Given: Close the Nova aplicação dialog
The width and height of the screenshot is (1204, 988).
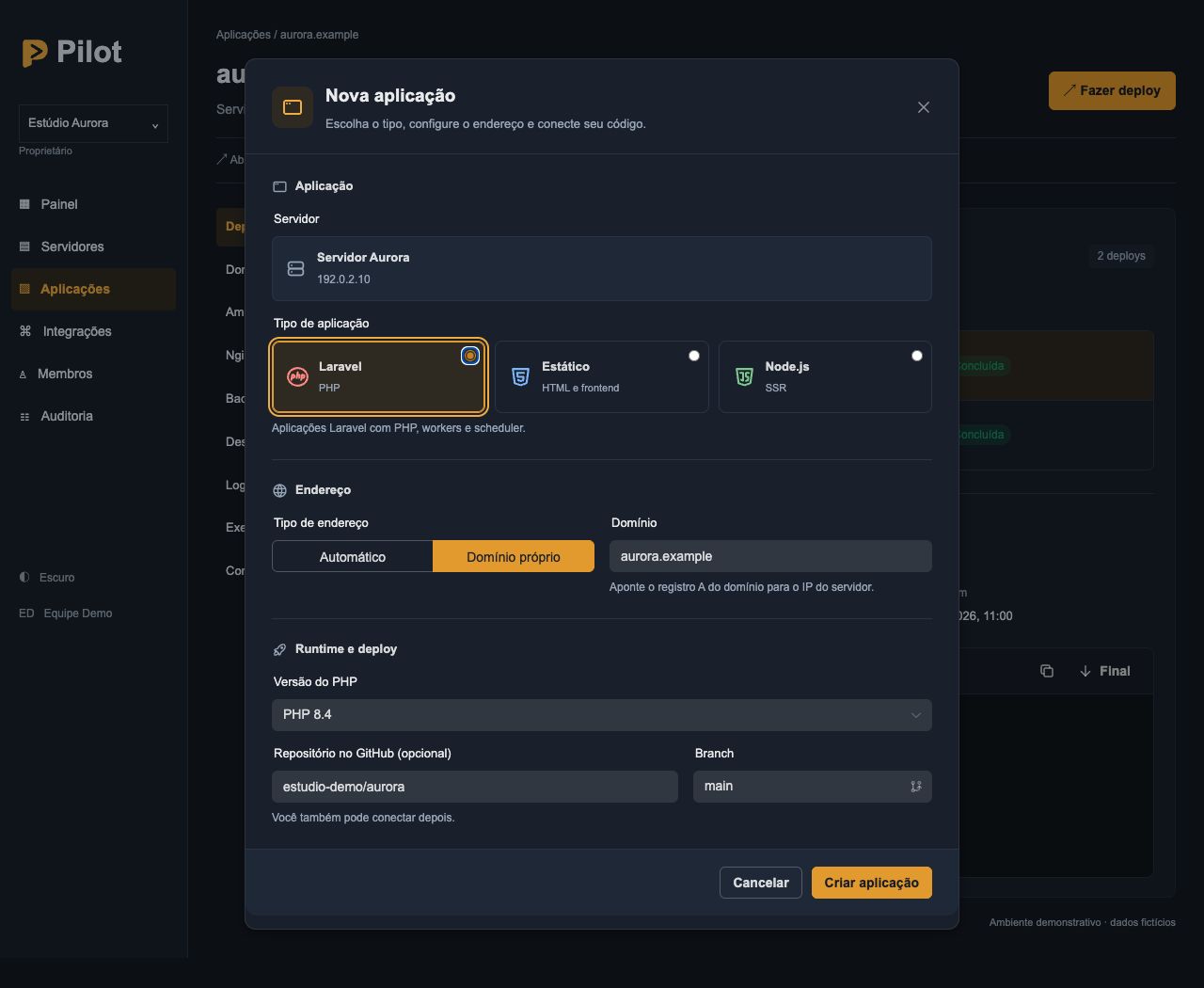Looking at the screenshot, I should click(x=924, y=107).
